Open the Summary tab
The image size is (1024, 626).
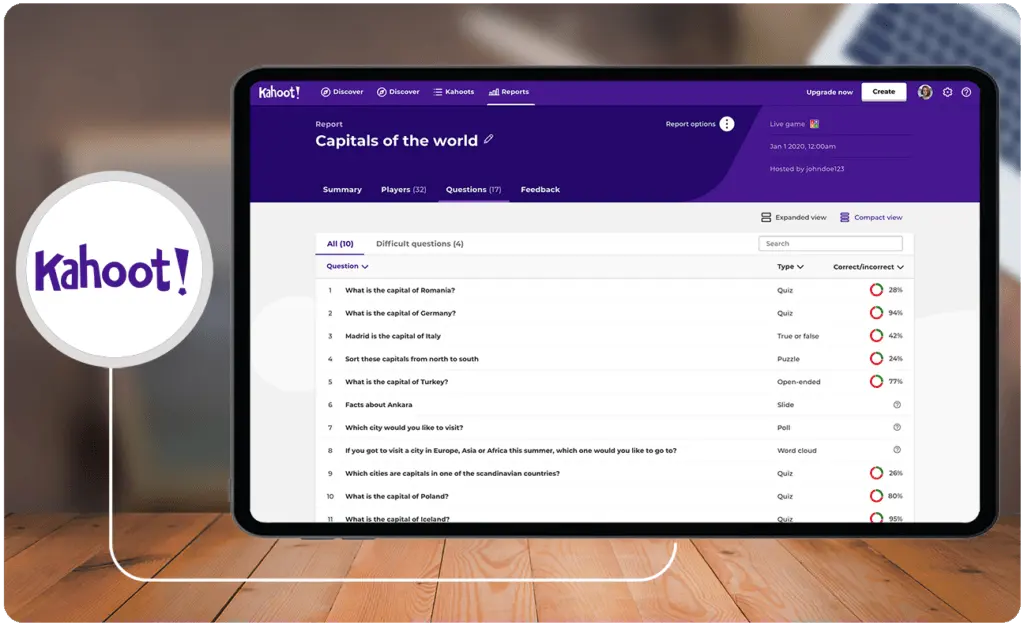point(342,190)
